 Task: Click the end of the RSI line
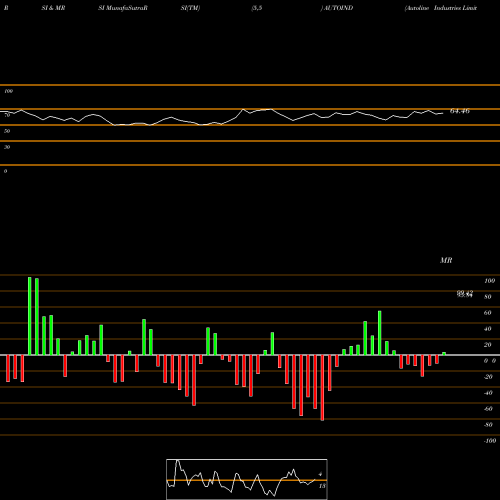[443, 113]
